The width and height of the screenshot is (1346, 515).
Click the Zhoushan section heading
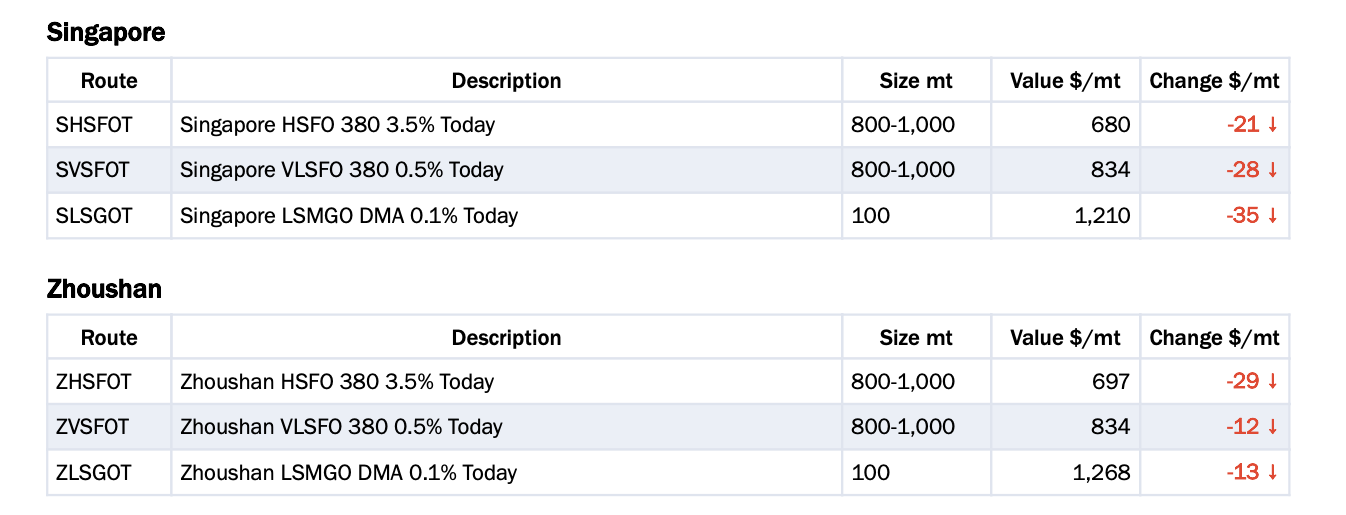click(104, 289)
